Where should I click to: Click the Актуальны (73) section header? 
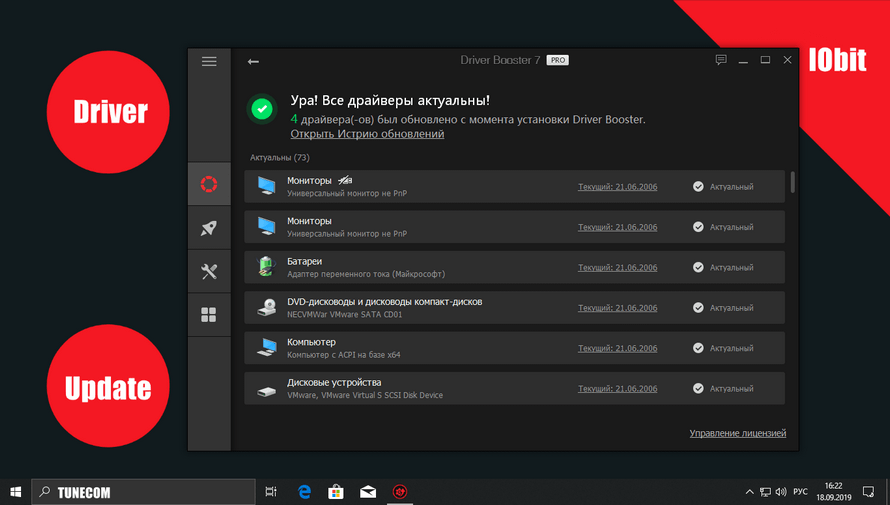coord(280,158)
